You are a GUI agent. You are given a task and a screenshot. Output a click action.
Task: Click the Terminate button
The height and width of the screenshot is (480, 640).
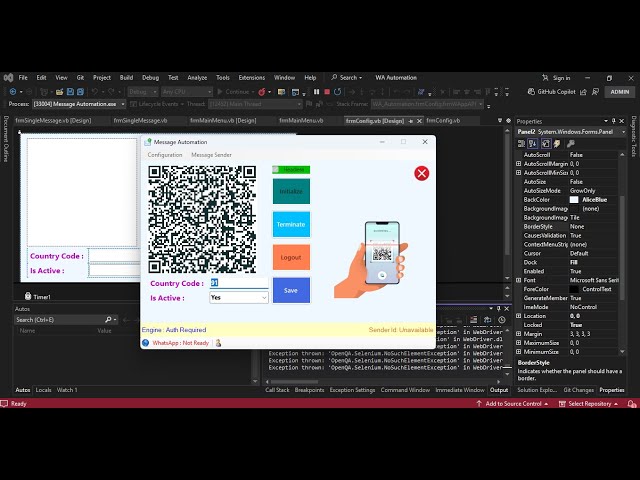click(x=291, y=224)
